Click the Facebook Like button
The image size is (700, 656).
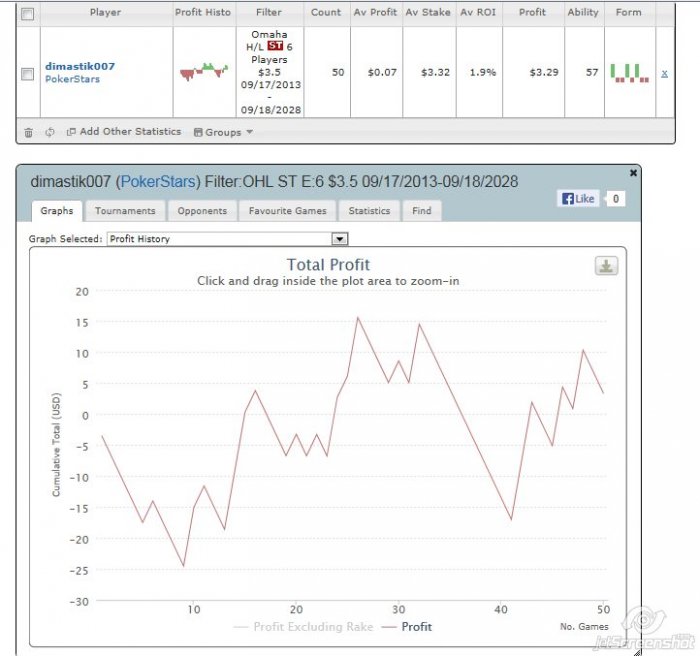pyautogui.click(x=579, y=199)
